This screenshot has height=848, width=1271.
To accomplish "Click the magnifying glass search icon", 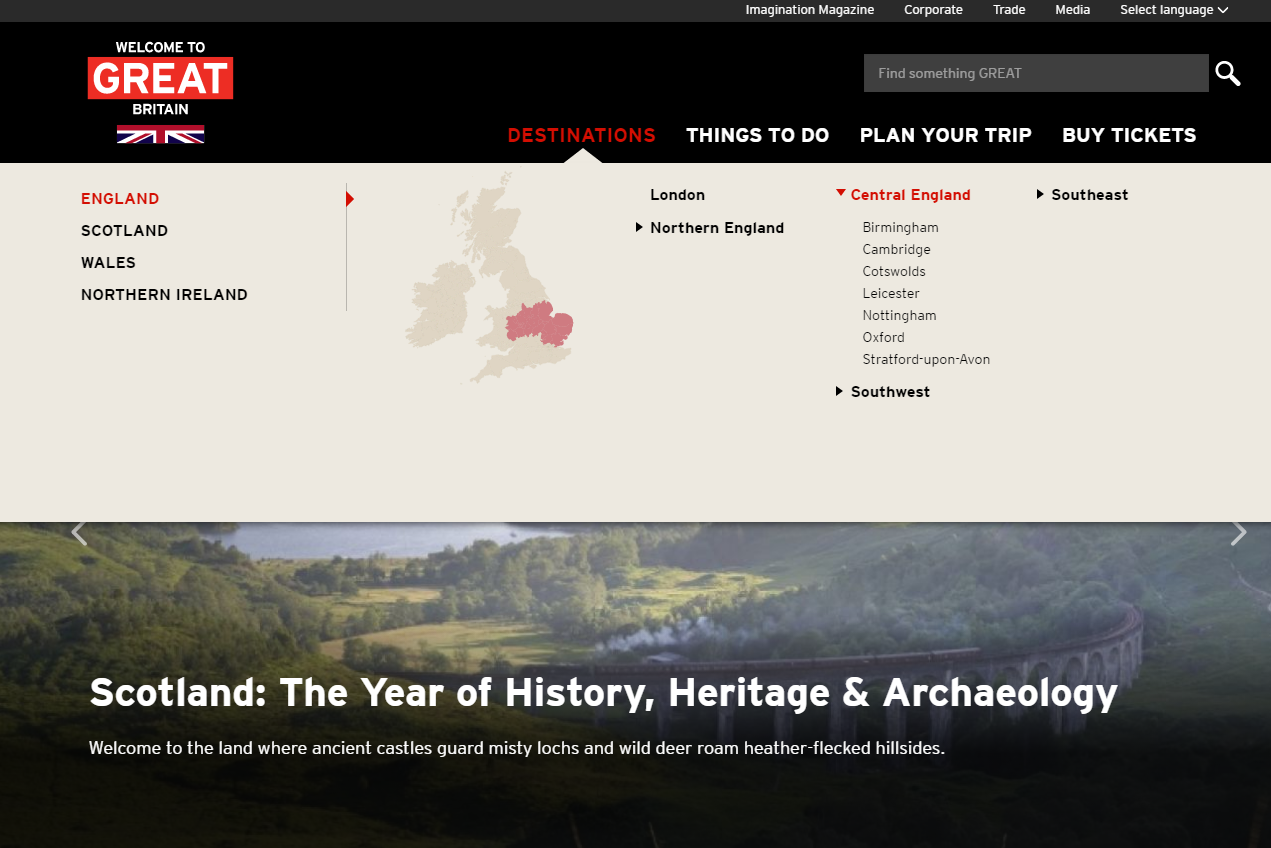I will coord(1227,73).
